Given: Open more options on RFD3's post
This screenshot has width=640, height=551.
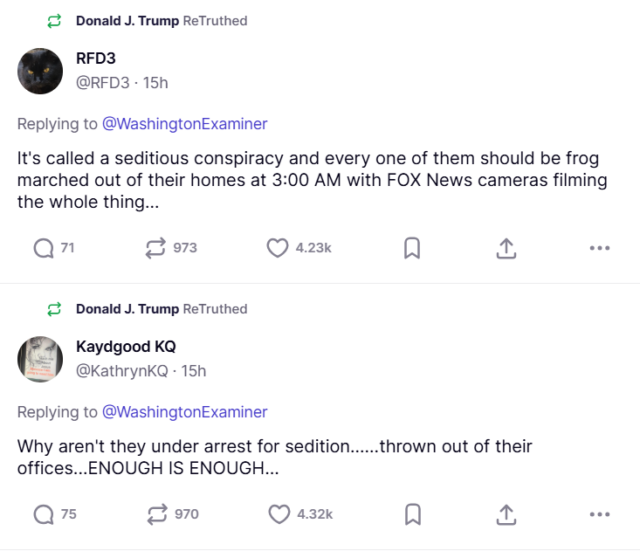Looking at the screenshot, I should pyautogui.click(x=599, y=248).
